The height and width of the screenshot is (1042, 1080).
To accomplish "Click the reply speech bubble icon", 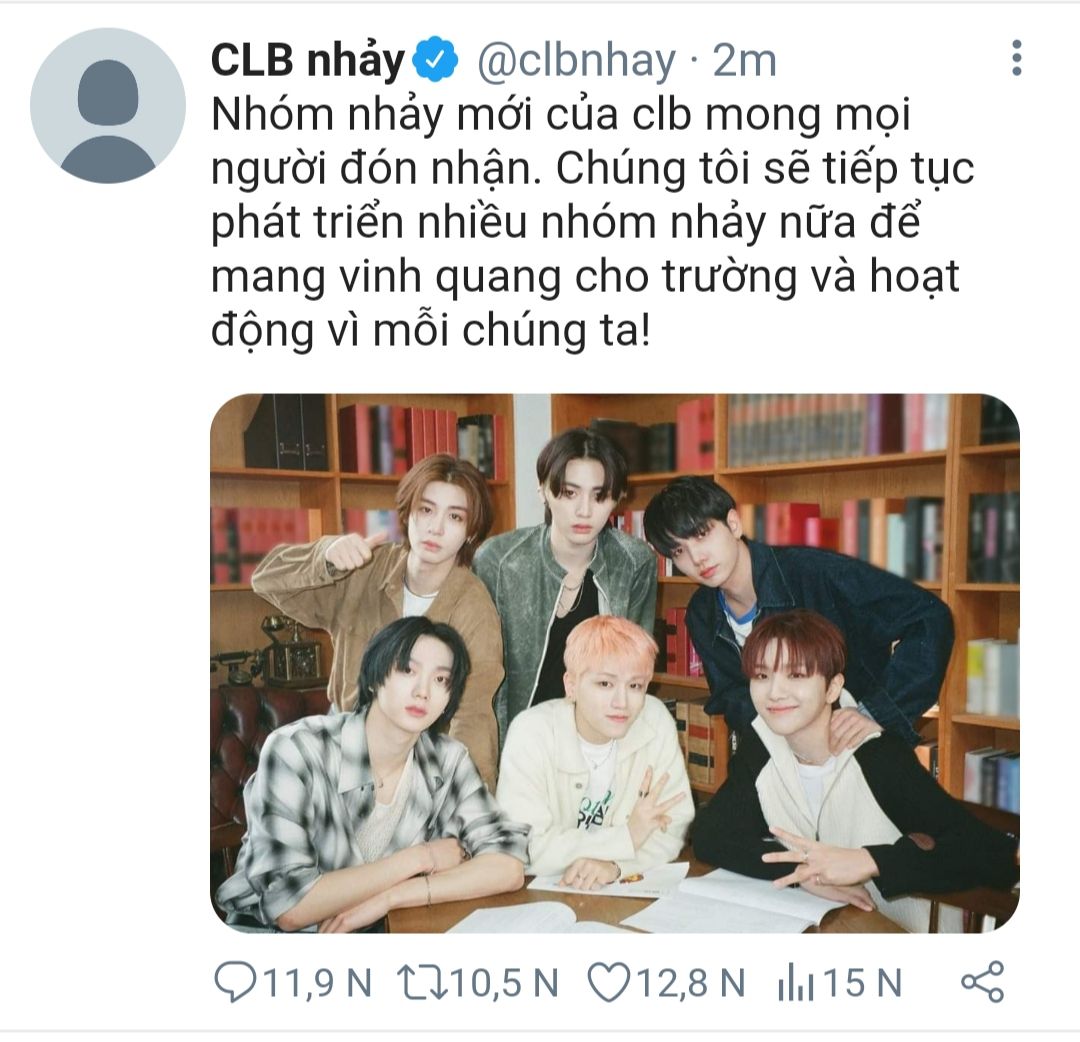I will click(235, 981).
